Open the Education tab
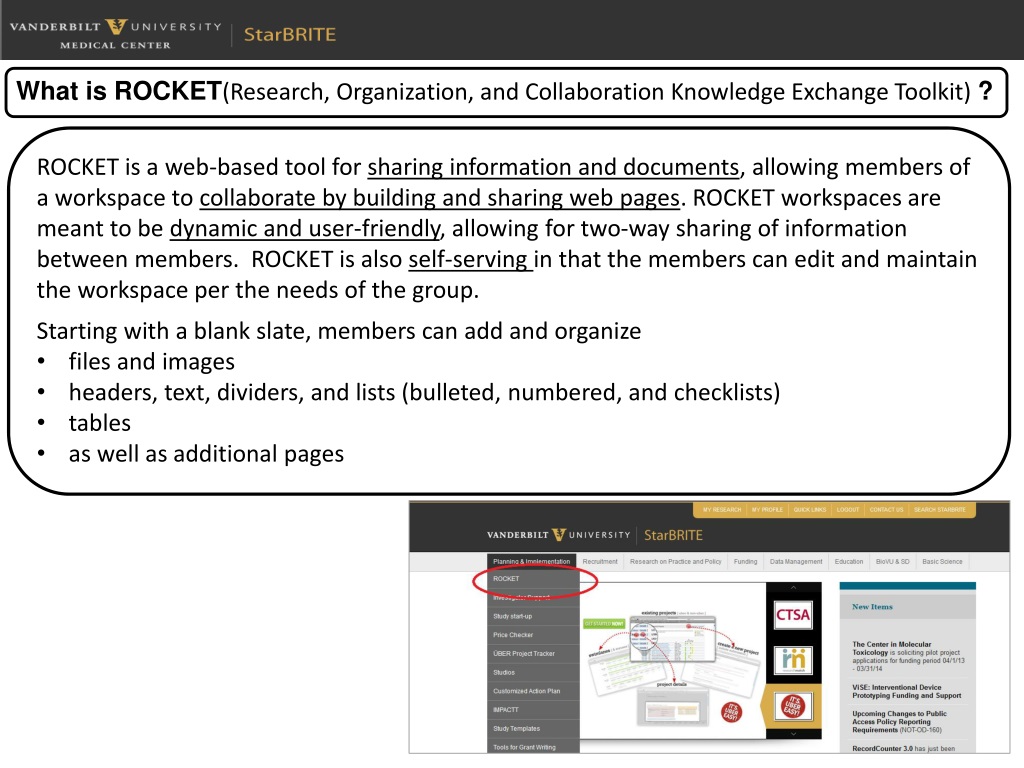Screen dimensions: 1024x768 (848, 562)
